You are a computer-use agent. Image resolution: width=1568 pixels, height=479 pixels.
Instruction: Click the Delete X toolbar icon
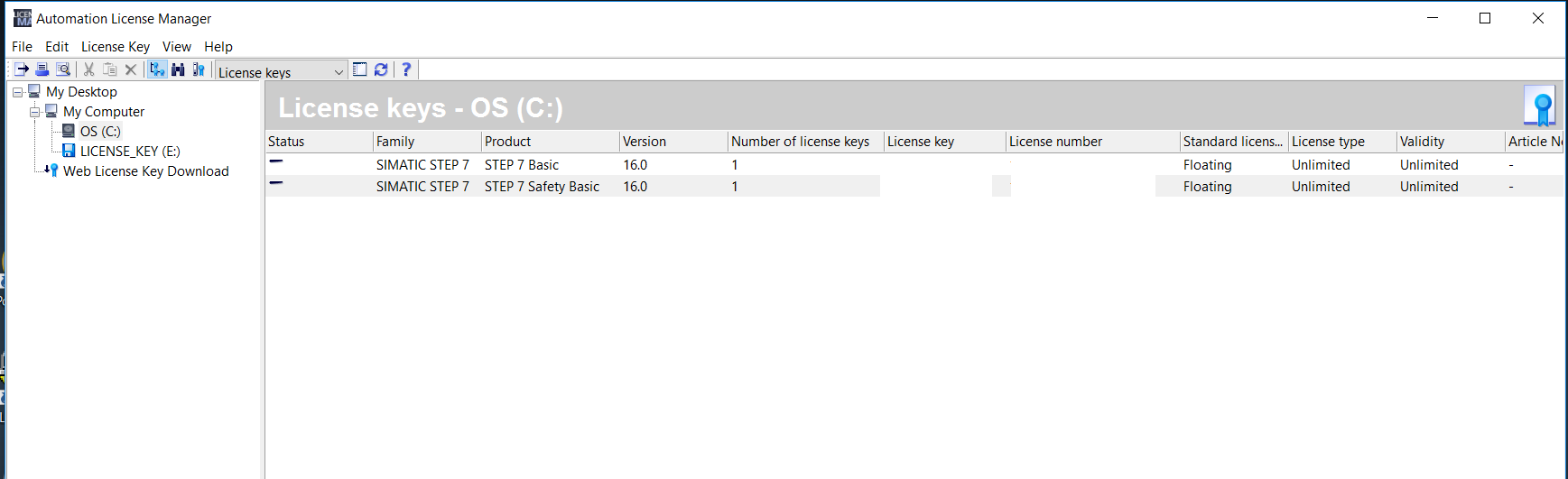pyautogui.click(x=131, y=69)
